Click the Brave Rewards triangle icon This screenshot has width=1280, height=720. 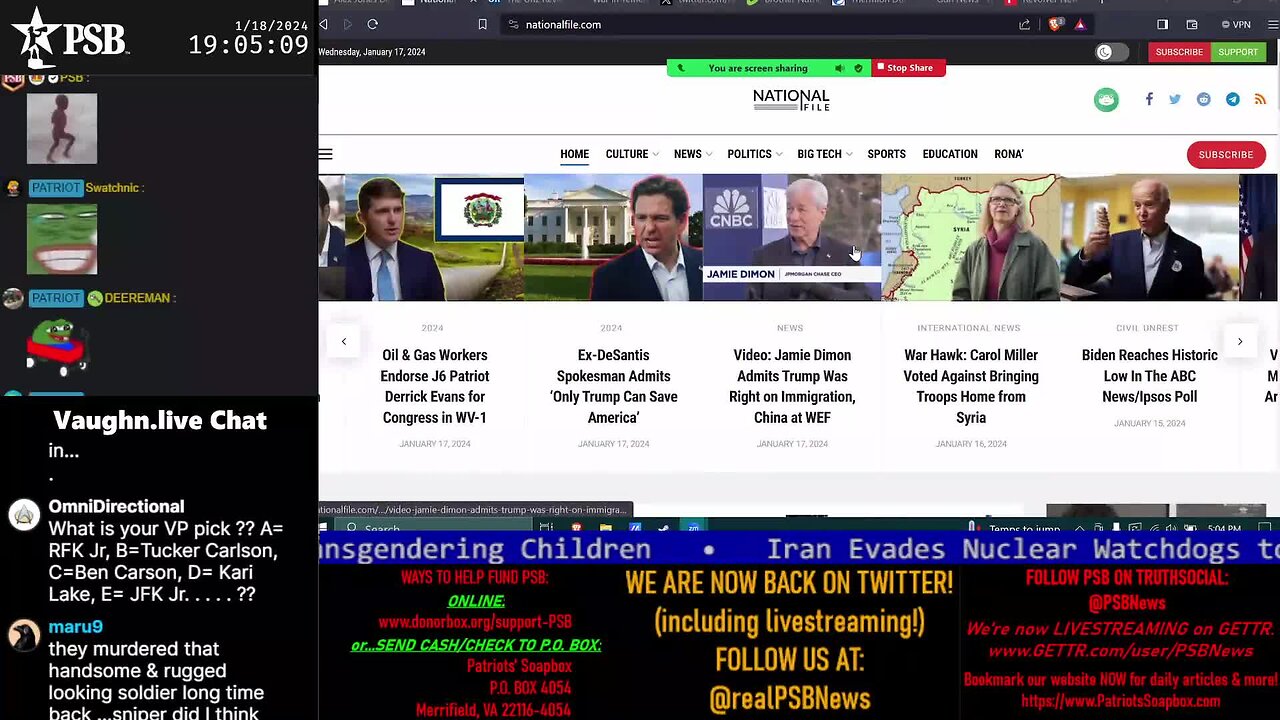[x=1080, y=24]
